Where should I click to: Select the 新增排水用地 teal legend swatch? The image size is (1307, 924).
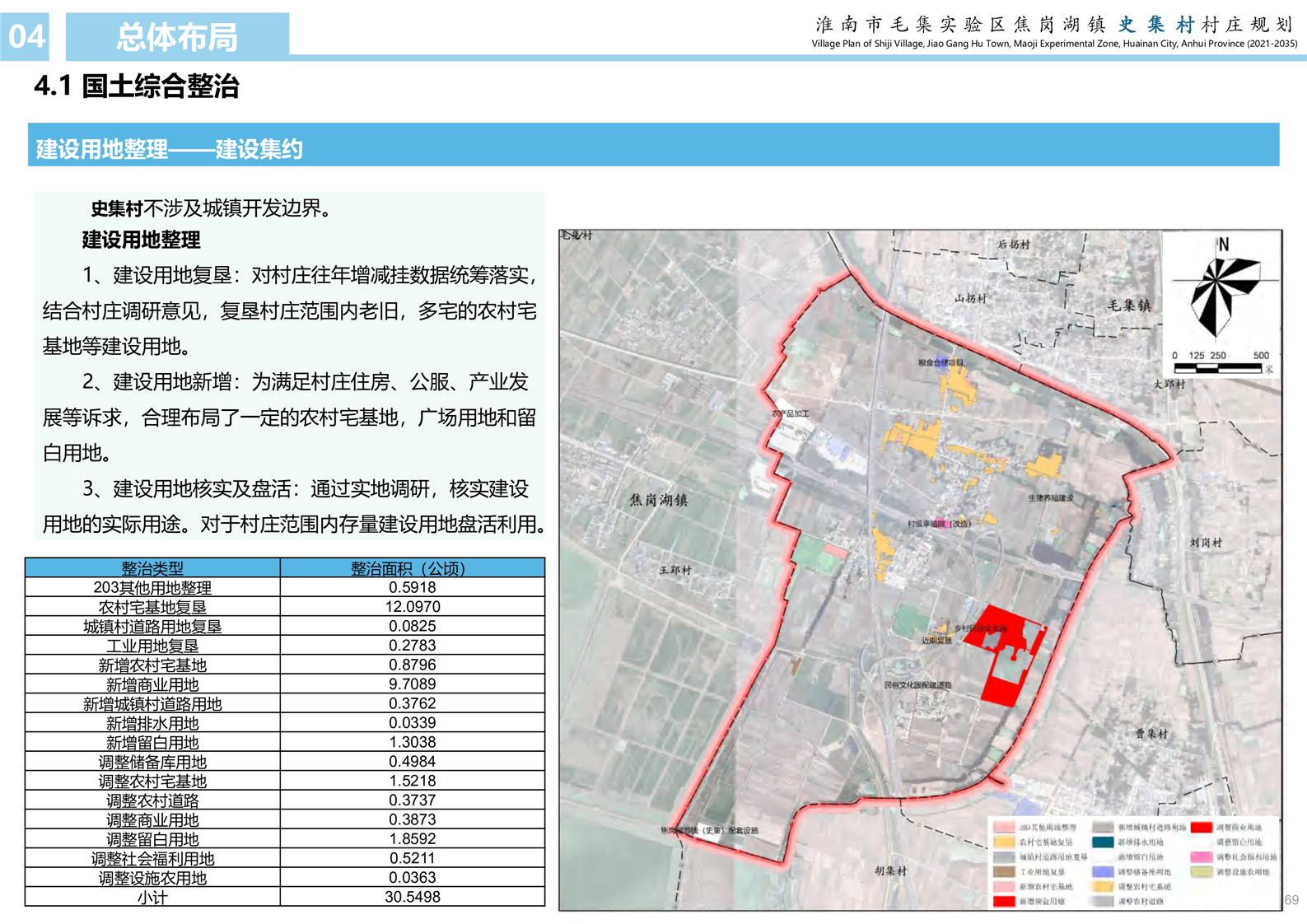pos(1103,842)
